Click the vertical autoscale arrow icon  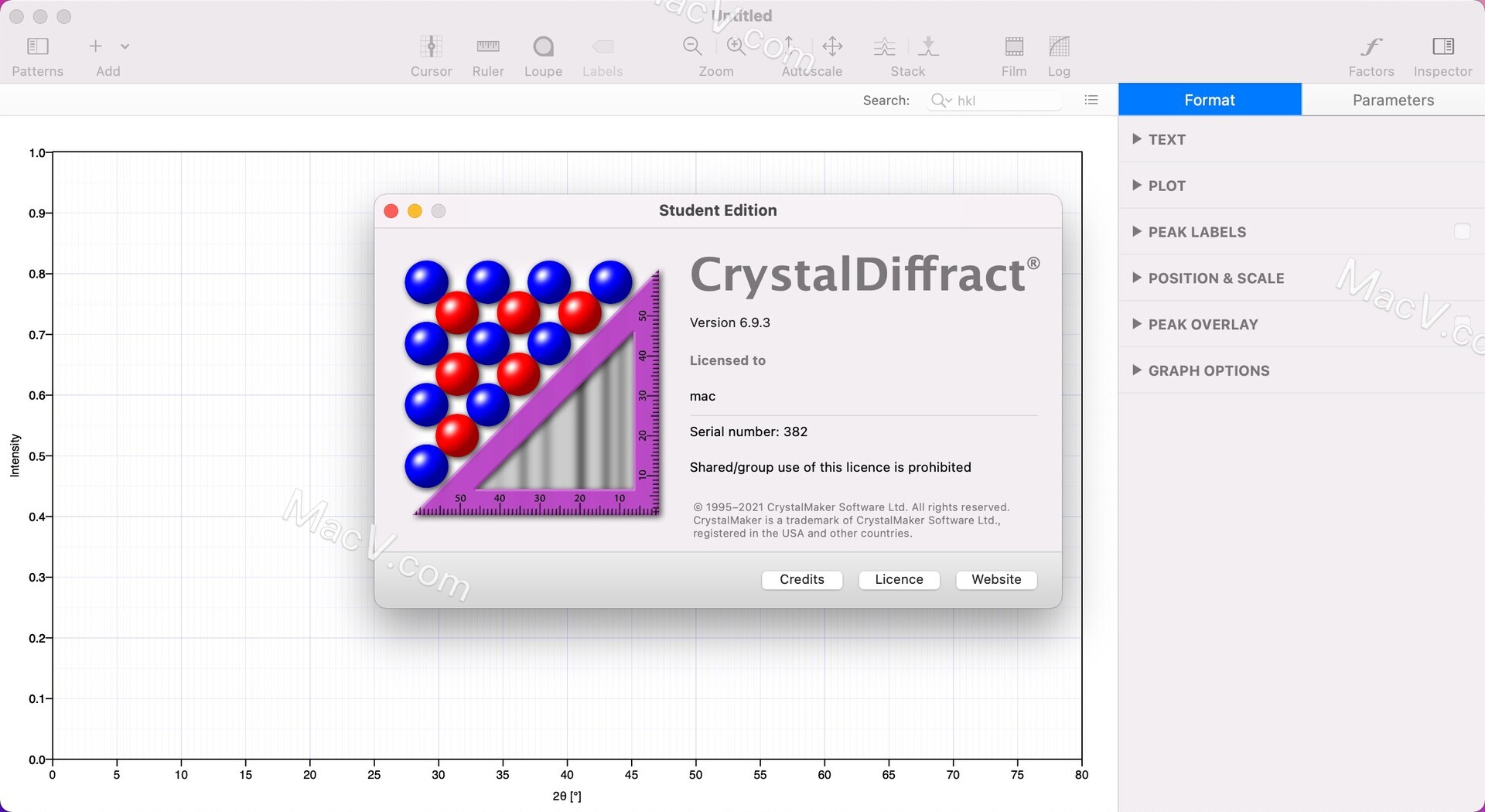[789, 46]
